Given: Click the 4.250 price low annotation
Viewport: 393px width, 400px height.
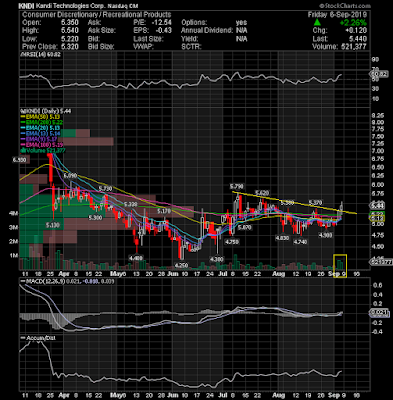Looking at the screenshot, I should coord(182,266).
